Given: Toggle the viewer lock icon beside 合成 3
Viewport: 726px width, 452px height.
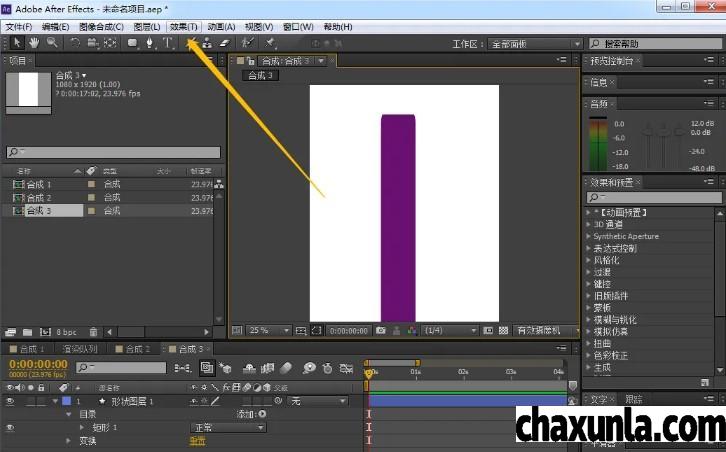Looking at the screenshot, I should coord(250,61).
